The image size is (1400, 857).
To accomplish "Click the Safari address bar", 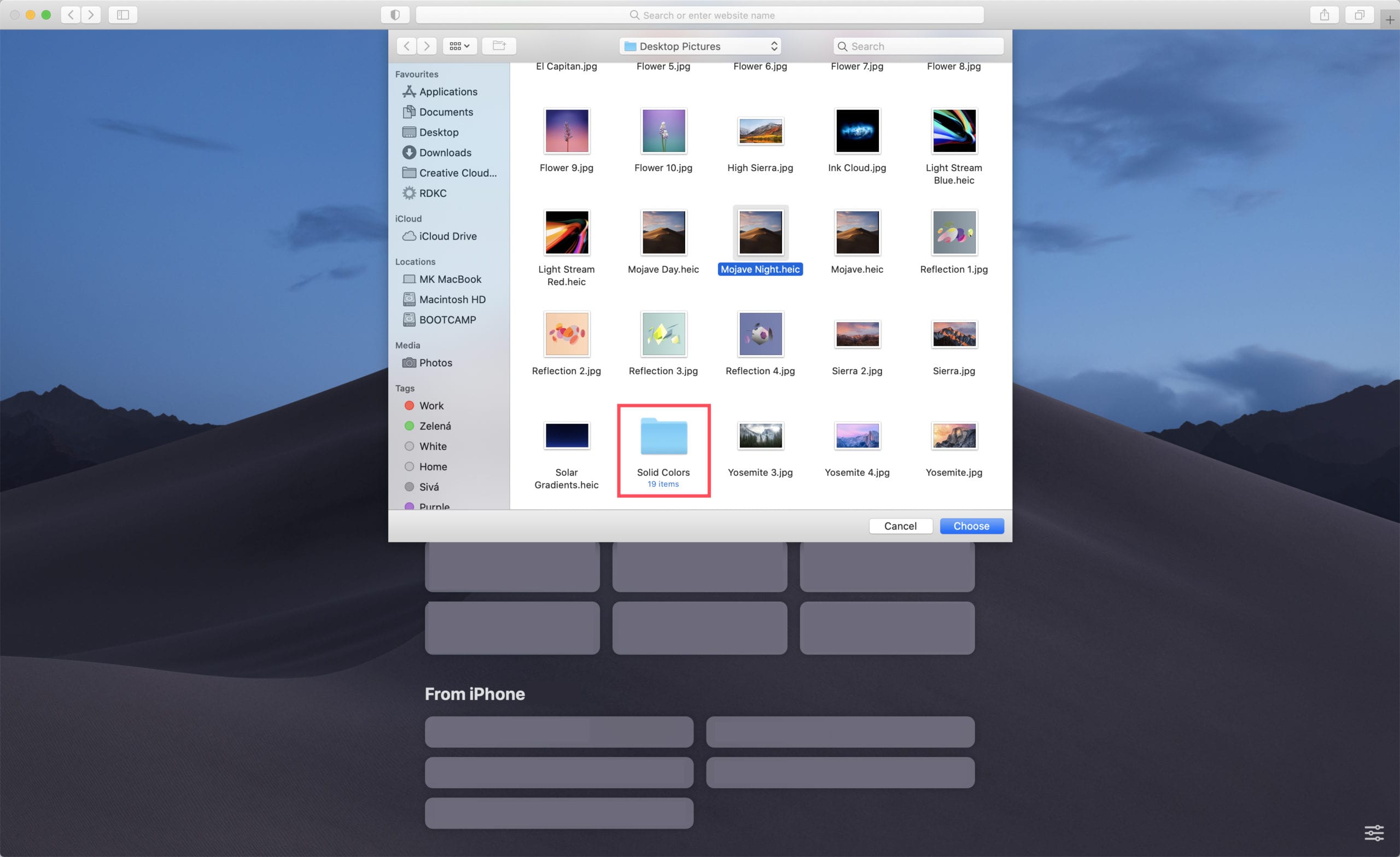I will click(700, 15).
